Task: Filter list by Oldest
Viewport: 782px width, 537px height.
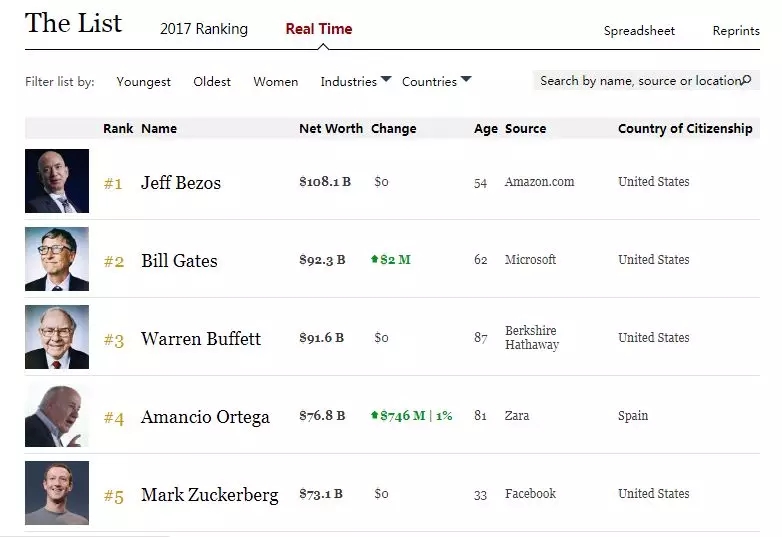Action: tap(212, 82)
